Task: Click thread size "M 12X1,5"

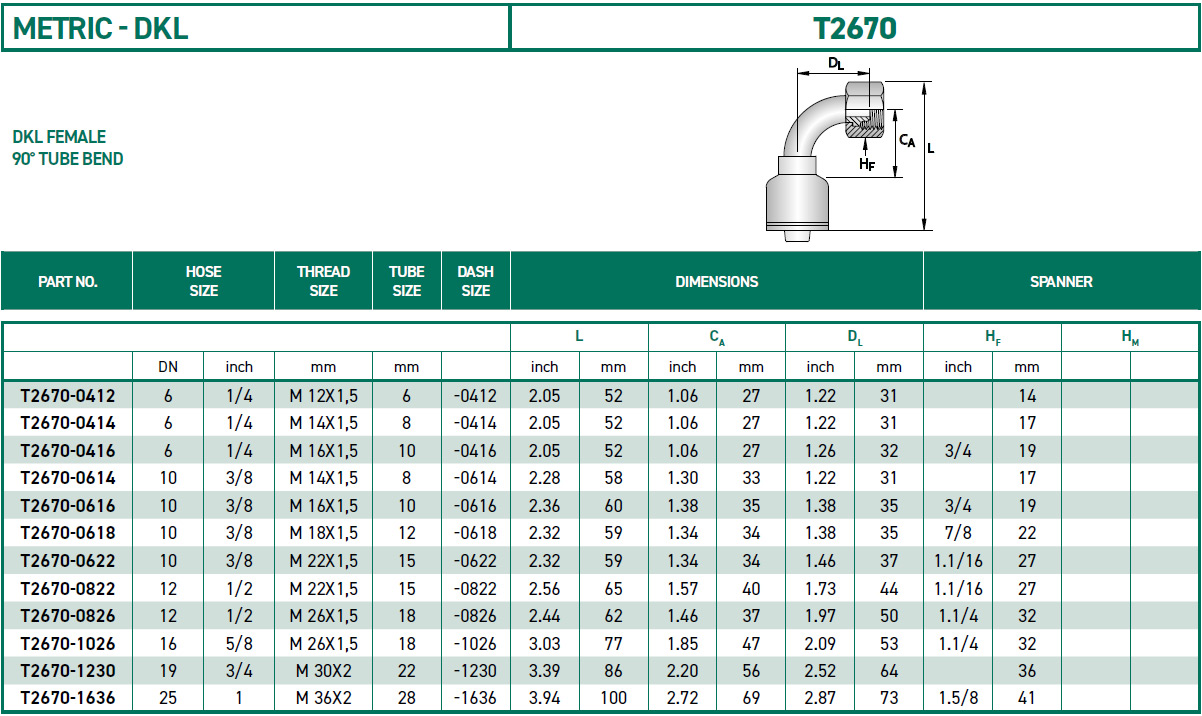Action: click(323, 396)
